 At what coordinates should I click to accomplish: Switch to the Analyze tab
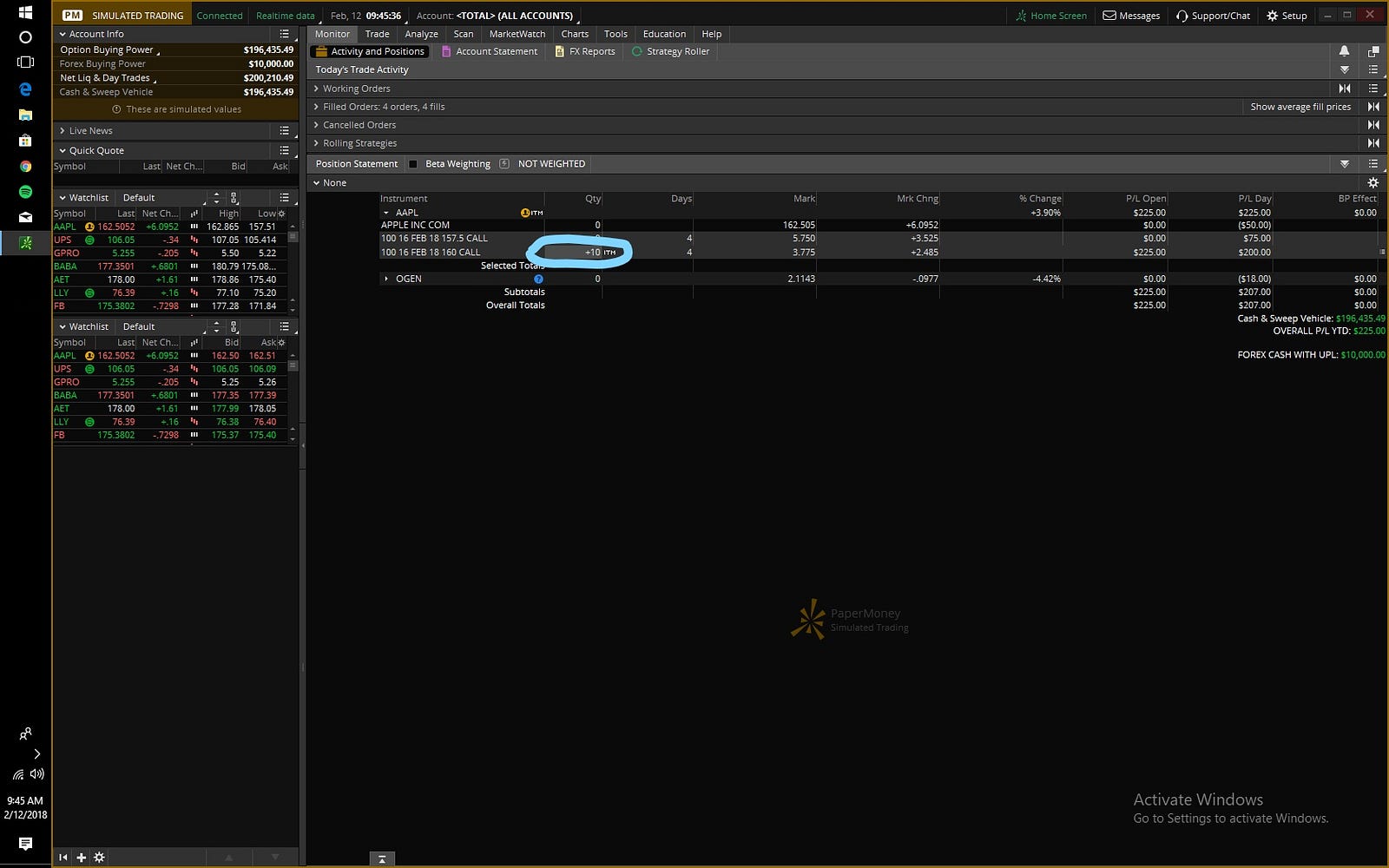point(421,34)
